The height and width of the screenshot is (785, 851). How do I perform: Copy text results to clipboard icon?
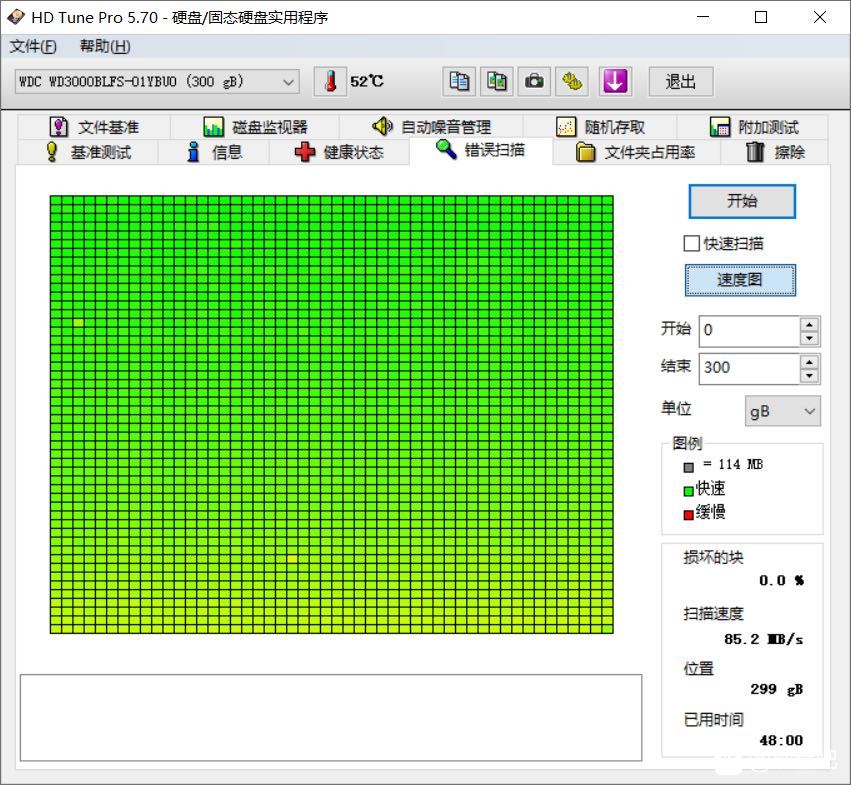[459, 82]
